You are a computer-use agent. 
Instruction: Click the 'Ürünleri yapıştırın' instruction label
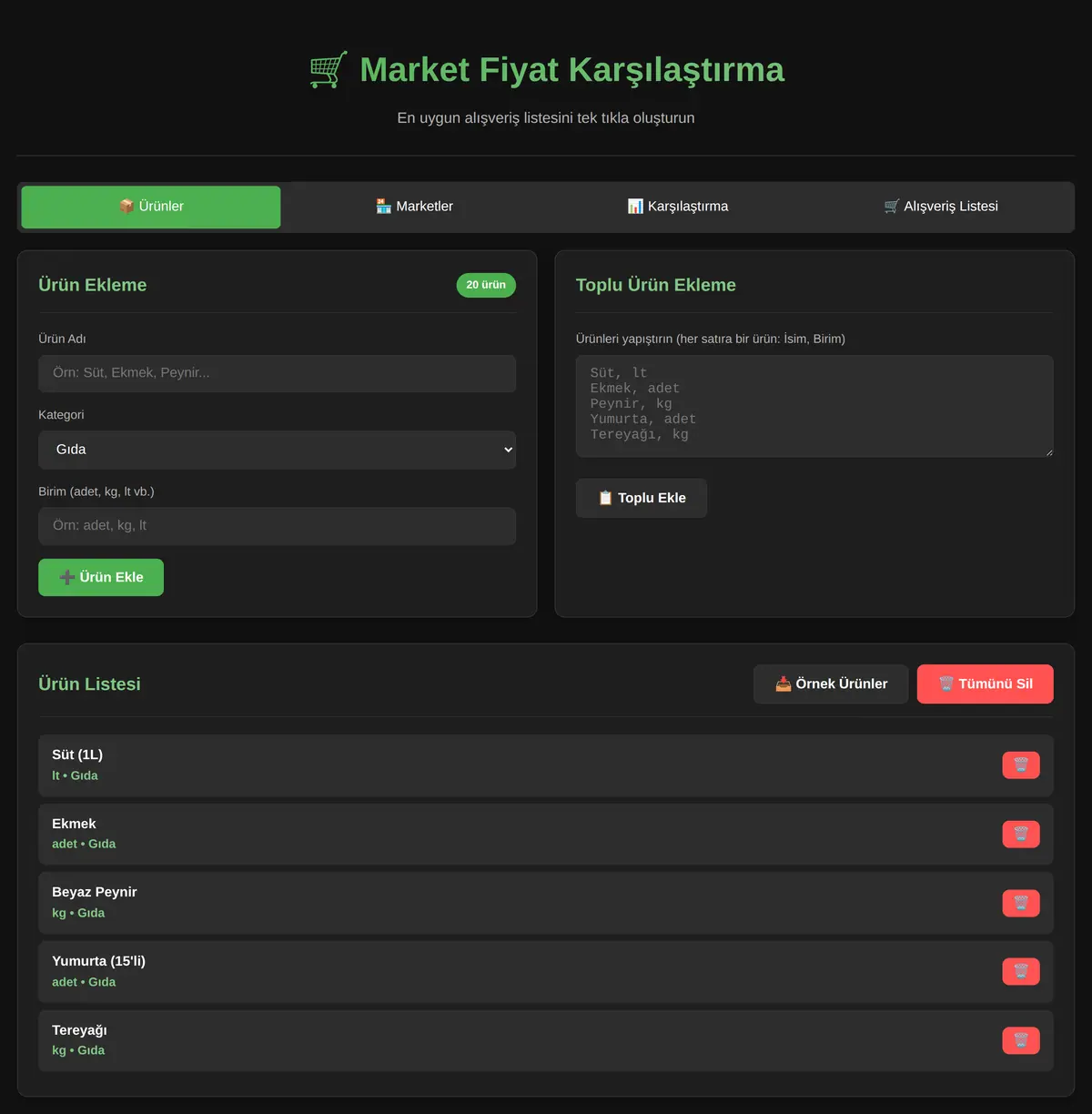tap(711, 339)
